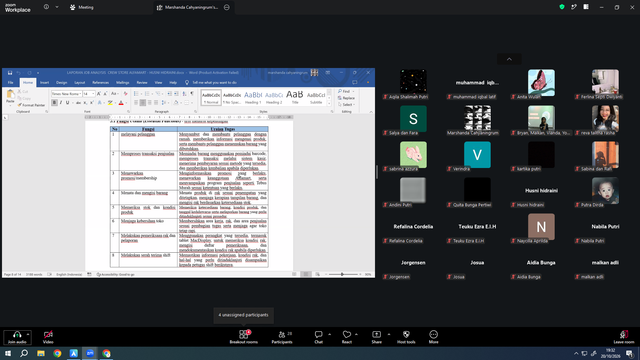Toggle Justify paragraph alignment
Image resolution: width=640 pixels, height=360 pixels.
coord(156,103)
